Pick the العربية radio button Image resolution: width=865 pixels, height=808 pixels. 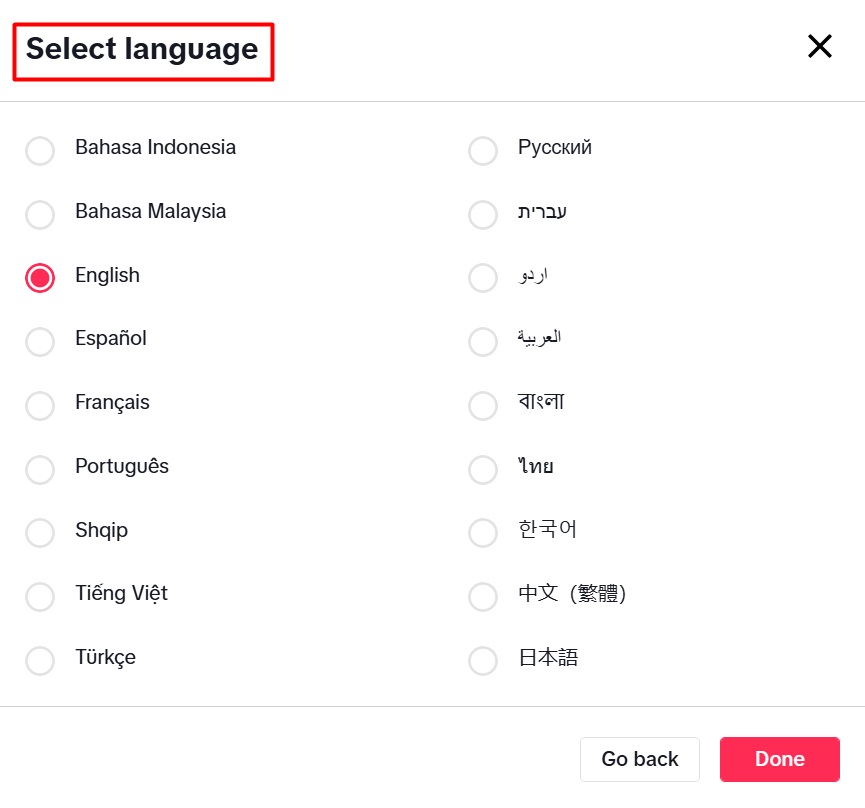pyautogui.click(x=483, y=341)
